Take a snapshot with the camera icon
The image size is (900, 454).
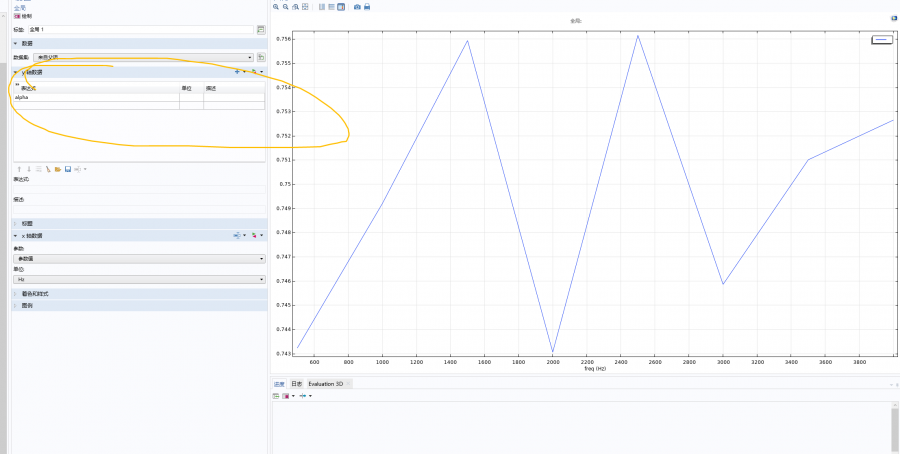tap(357, 7)
